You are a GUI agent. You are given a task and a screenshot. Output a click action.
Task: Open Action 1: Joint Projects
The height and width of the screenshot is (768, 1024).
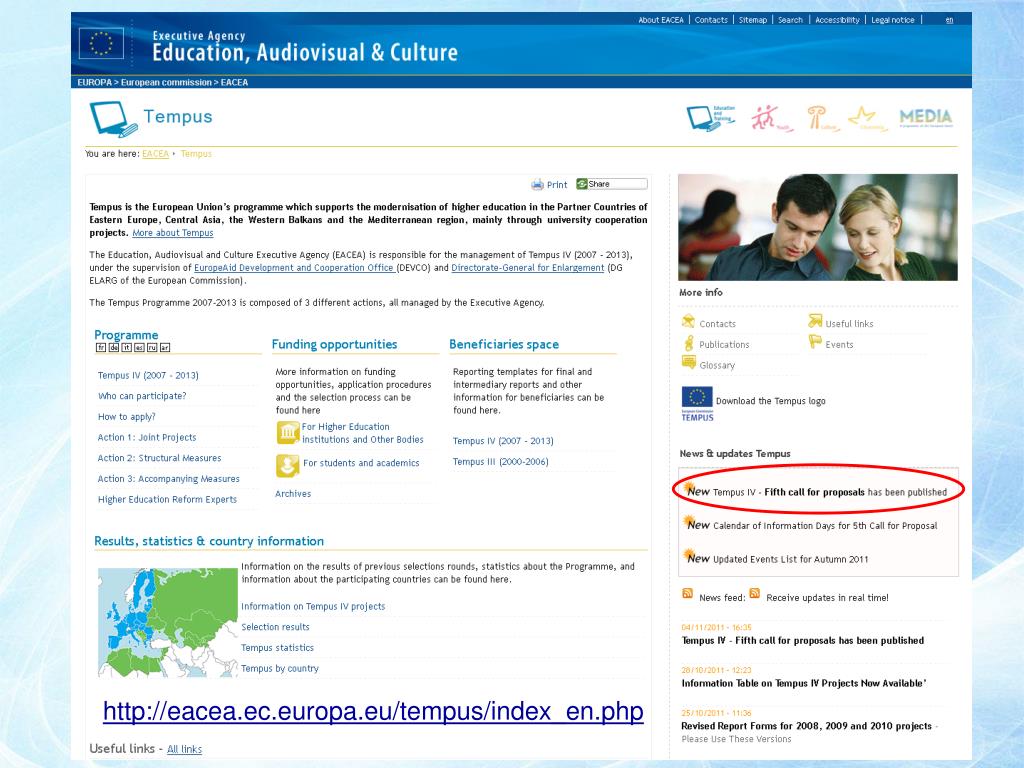coord(147,438)
